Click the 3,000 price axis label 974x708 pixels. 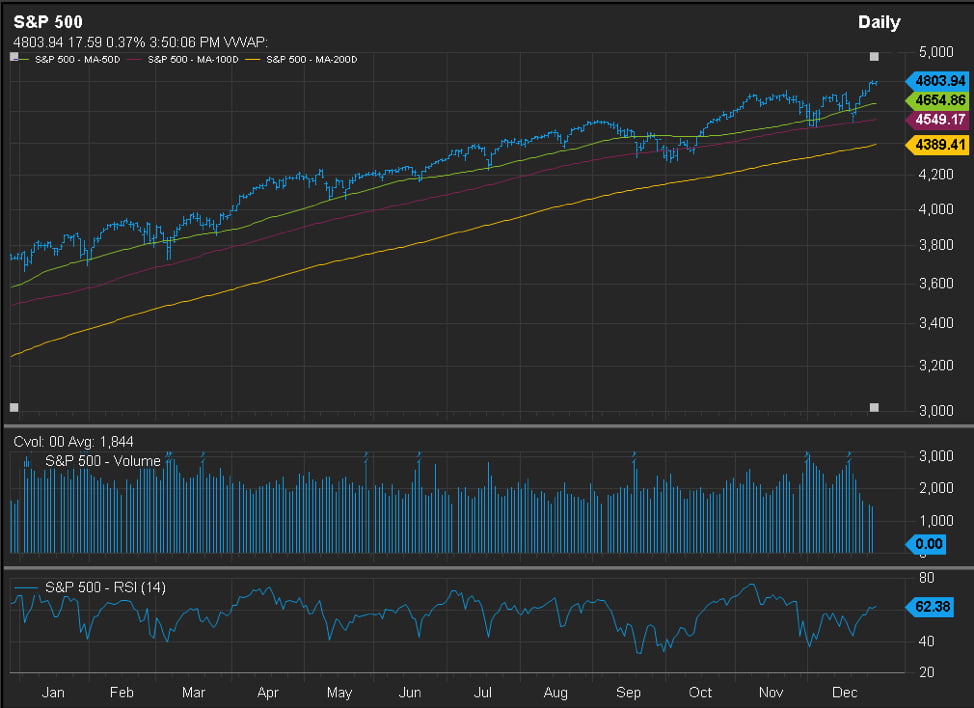coord(935,411)
